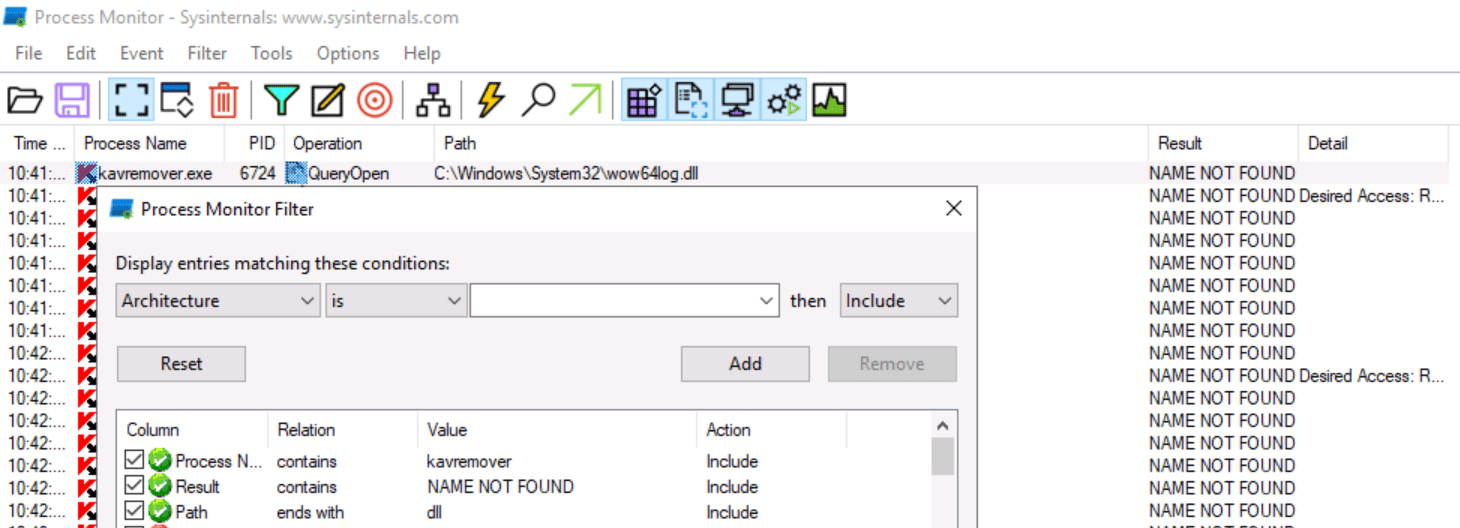Click the Path column header in main window
1460x528 pixels.
(791, 143)
